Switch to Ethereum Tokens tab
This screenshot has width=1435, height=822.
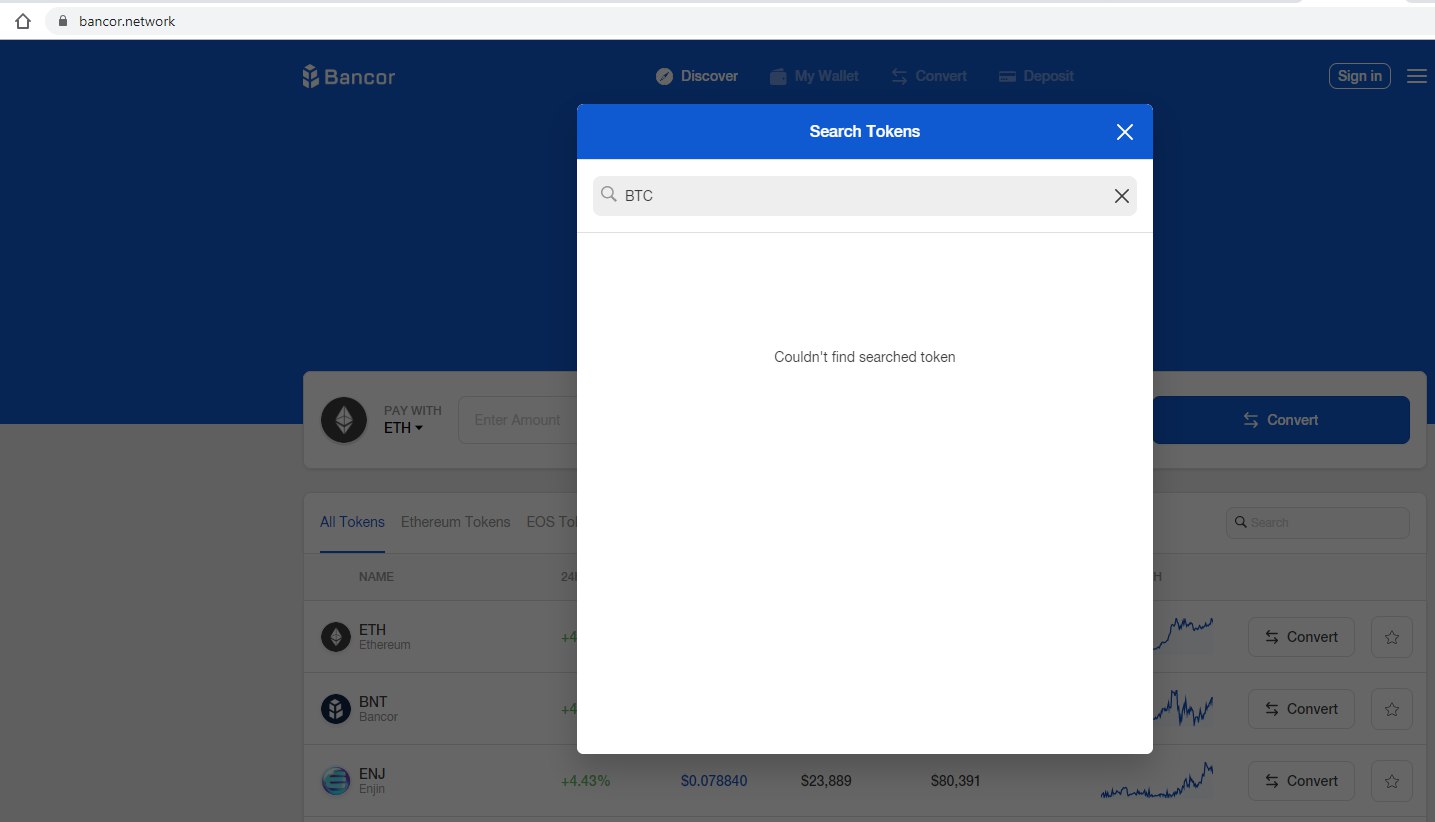coord(455,522)
